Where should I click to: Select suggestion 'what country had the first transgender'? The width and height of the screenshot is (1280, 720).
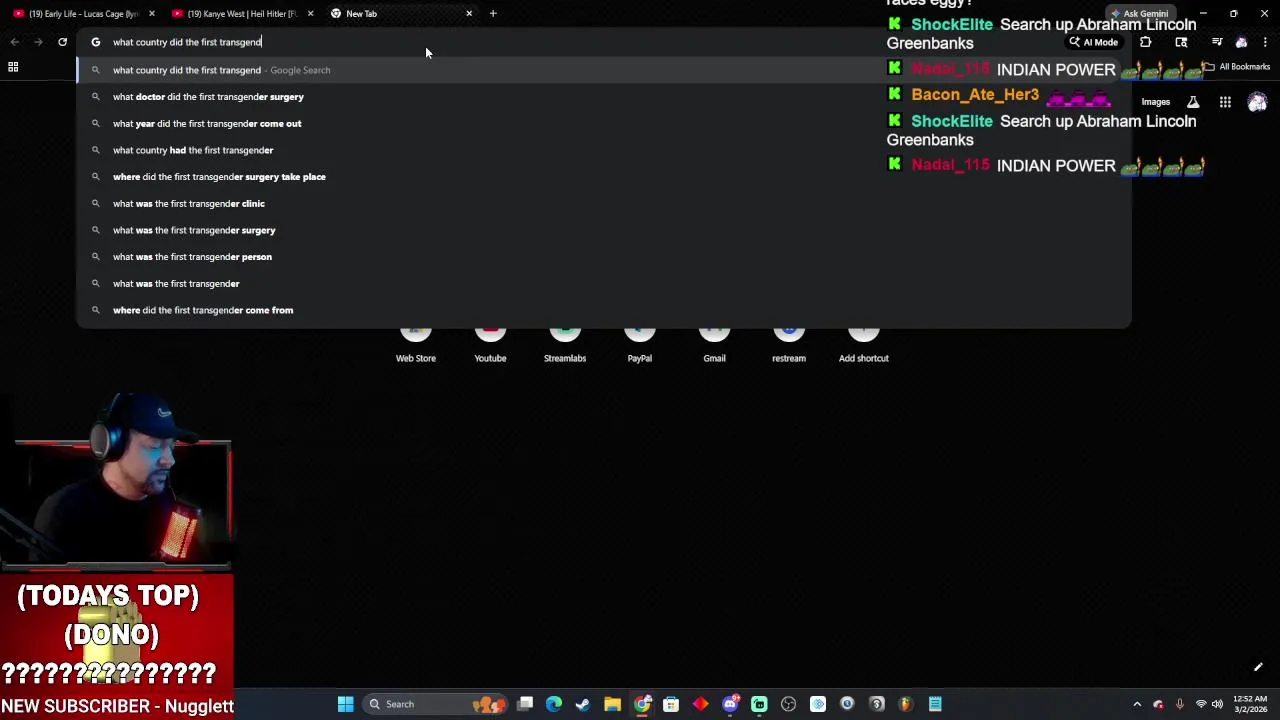pyautogui.click(x=604, y=150)
